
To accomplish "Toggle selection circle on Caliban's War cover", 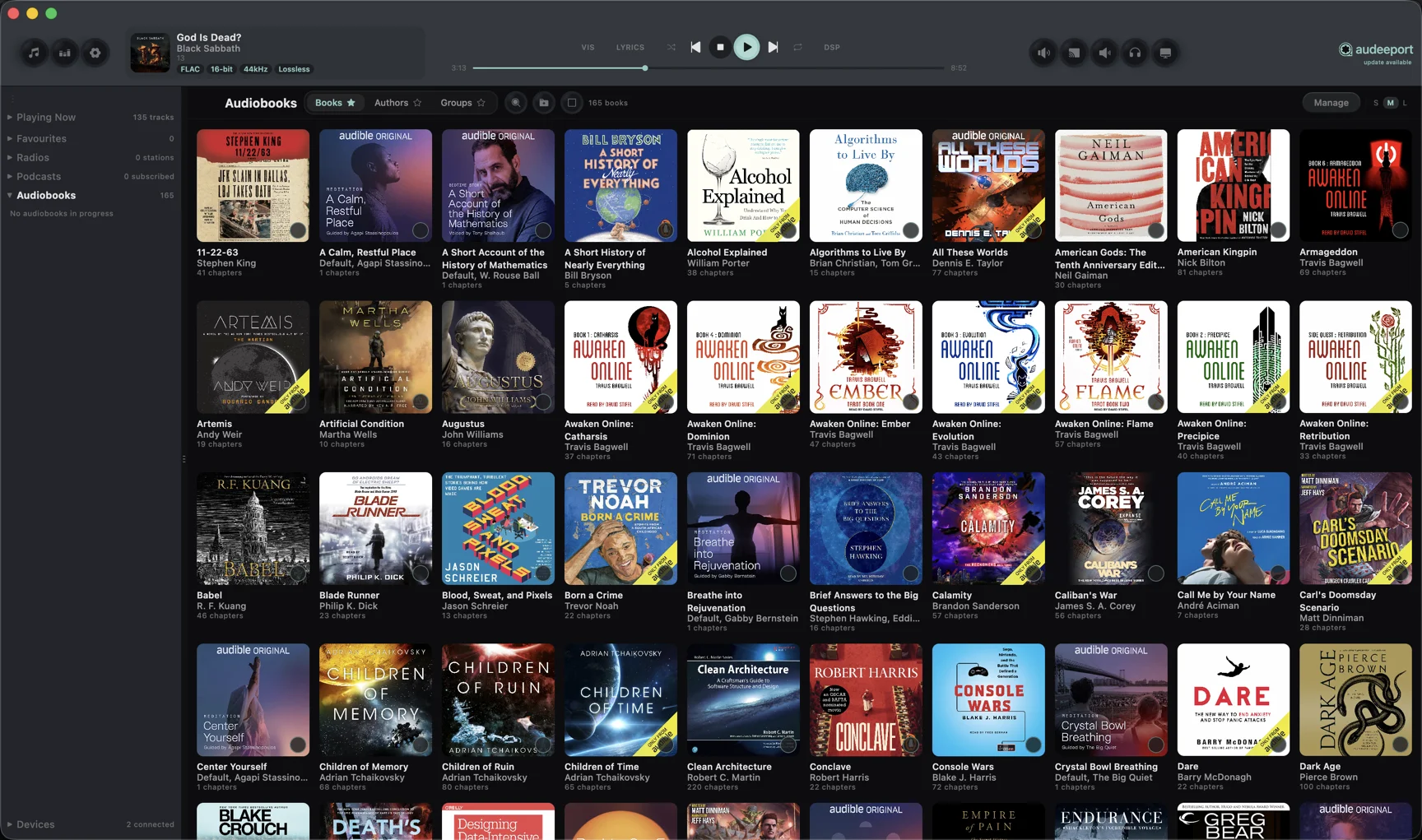I will point(1155,573).
